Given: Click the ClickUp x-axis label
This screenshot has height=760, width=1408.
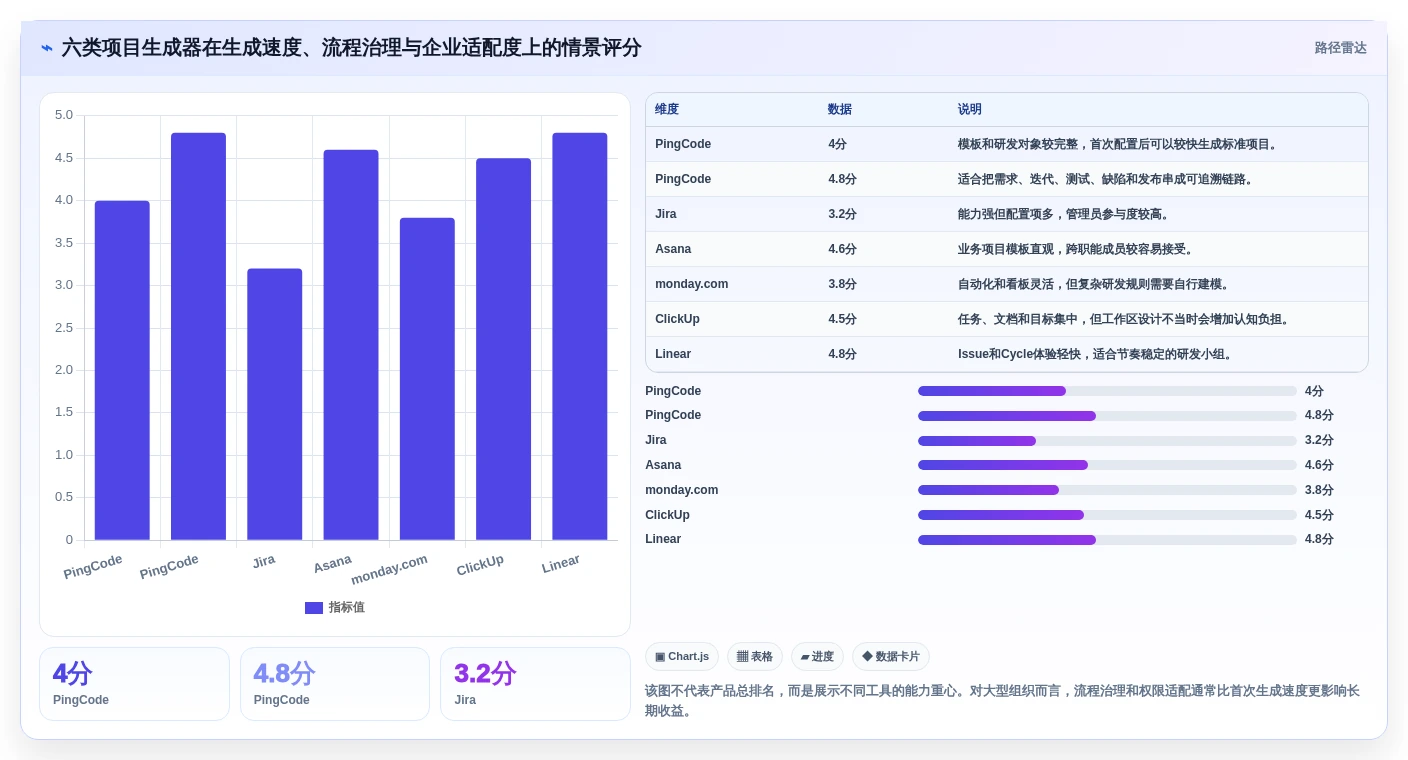Looking at the screenshot, I should click(481, 566).
